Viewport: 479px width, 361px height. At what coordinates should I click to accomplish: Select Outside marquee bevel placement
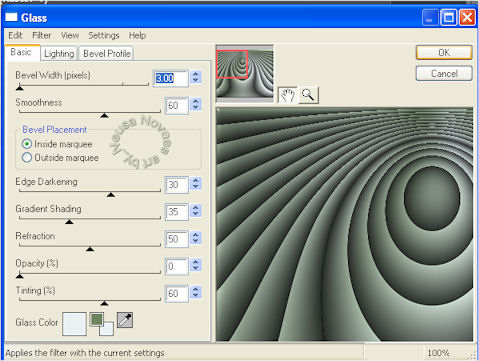[60, 157]
